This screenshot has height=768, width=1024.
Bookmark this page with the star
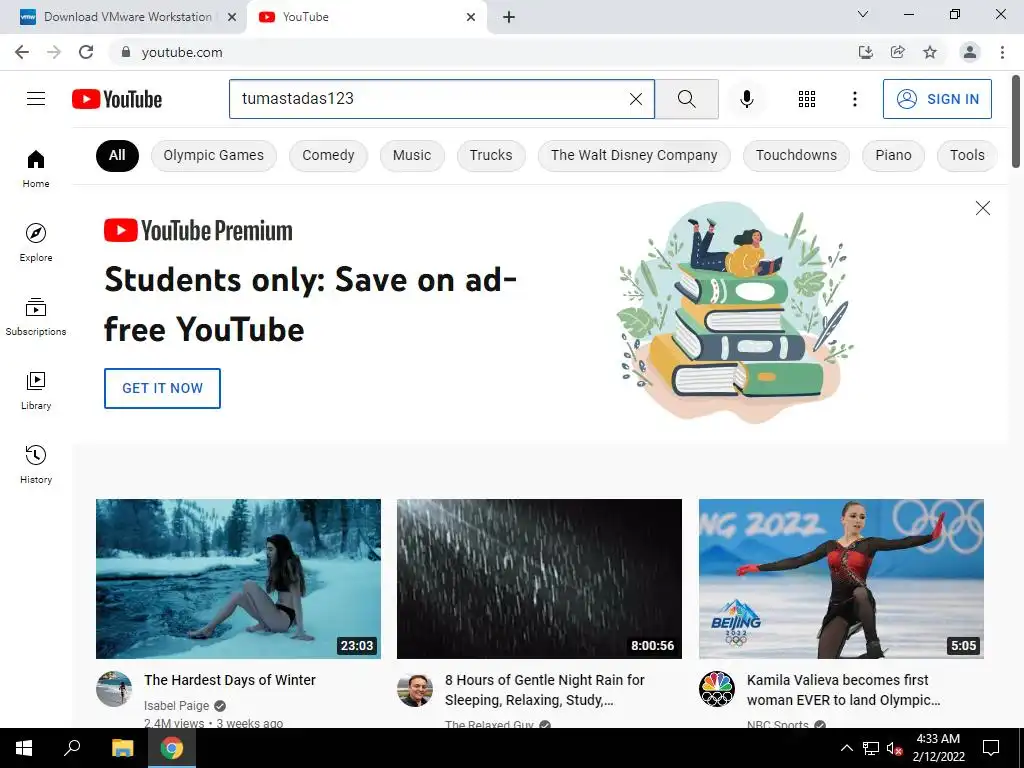[930, 52]
